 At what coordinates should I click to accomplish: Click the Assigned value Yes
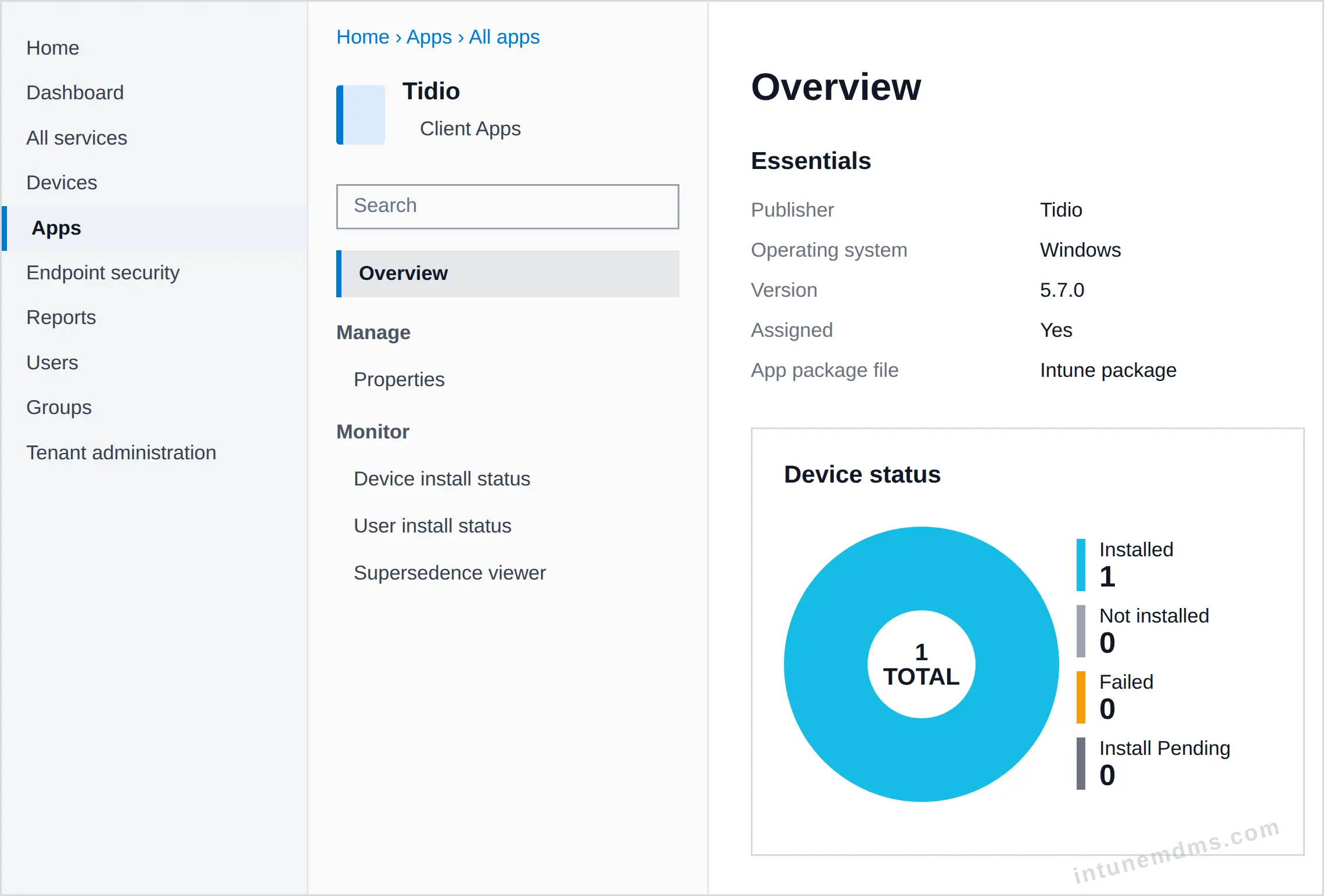pos(1056,330)
